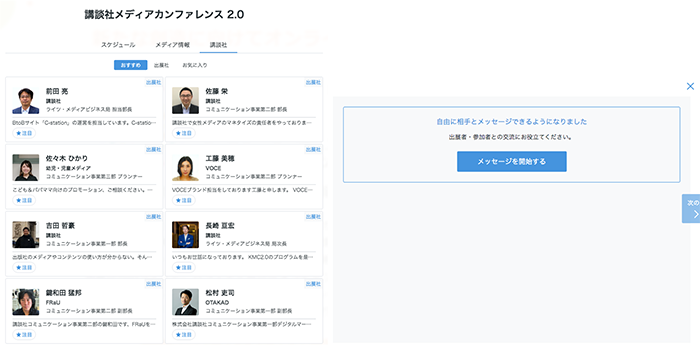
Task: Click the 講談社メディアカンファレンス 2.0 title
Action: [164, 14]
